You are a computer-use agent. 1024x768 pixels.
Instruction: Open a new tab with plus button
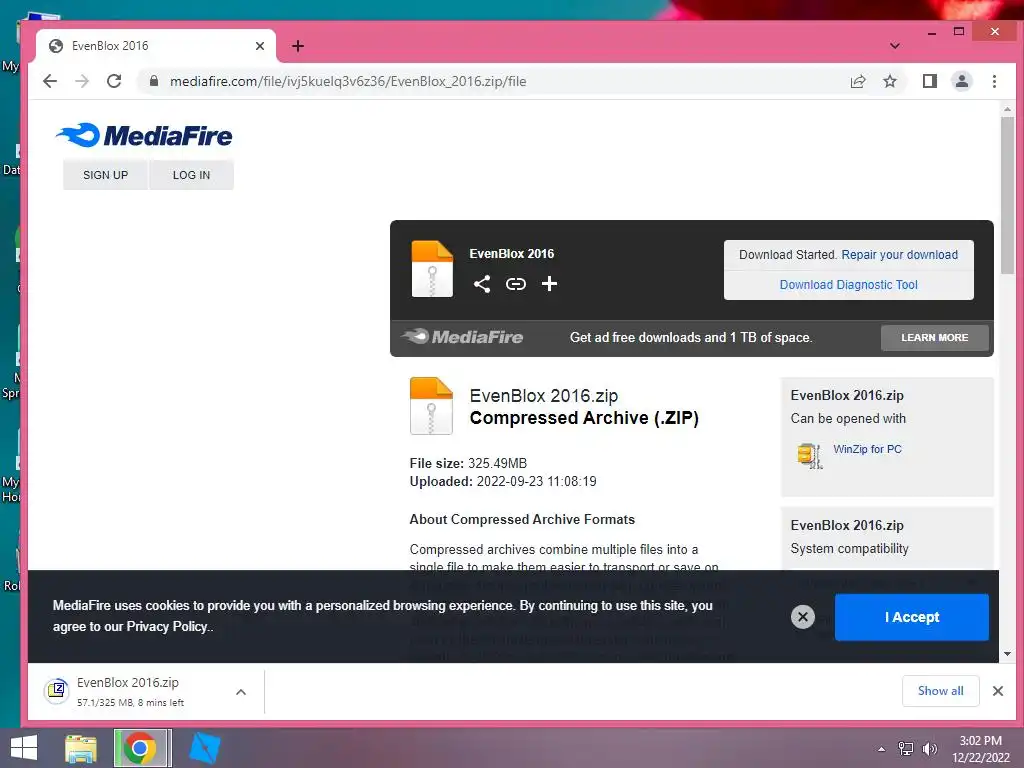(x=298, y=46)
